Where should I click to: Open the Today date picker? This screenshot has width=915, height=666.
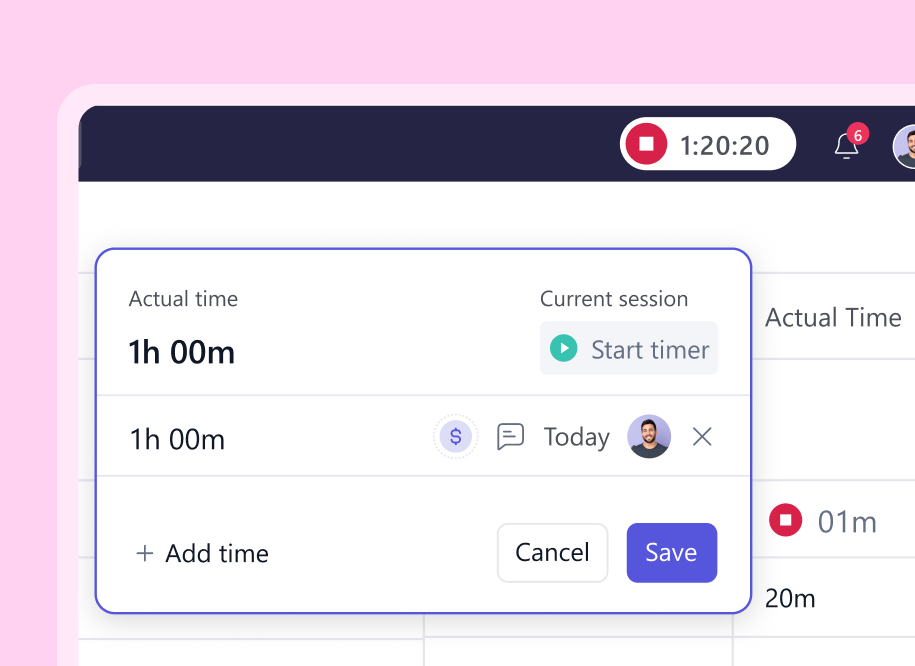tap(576, 437)
